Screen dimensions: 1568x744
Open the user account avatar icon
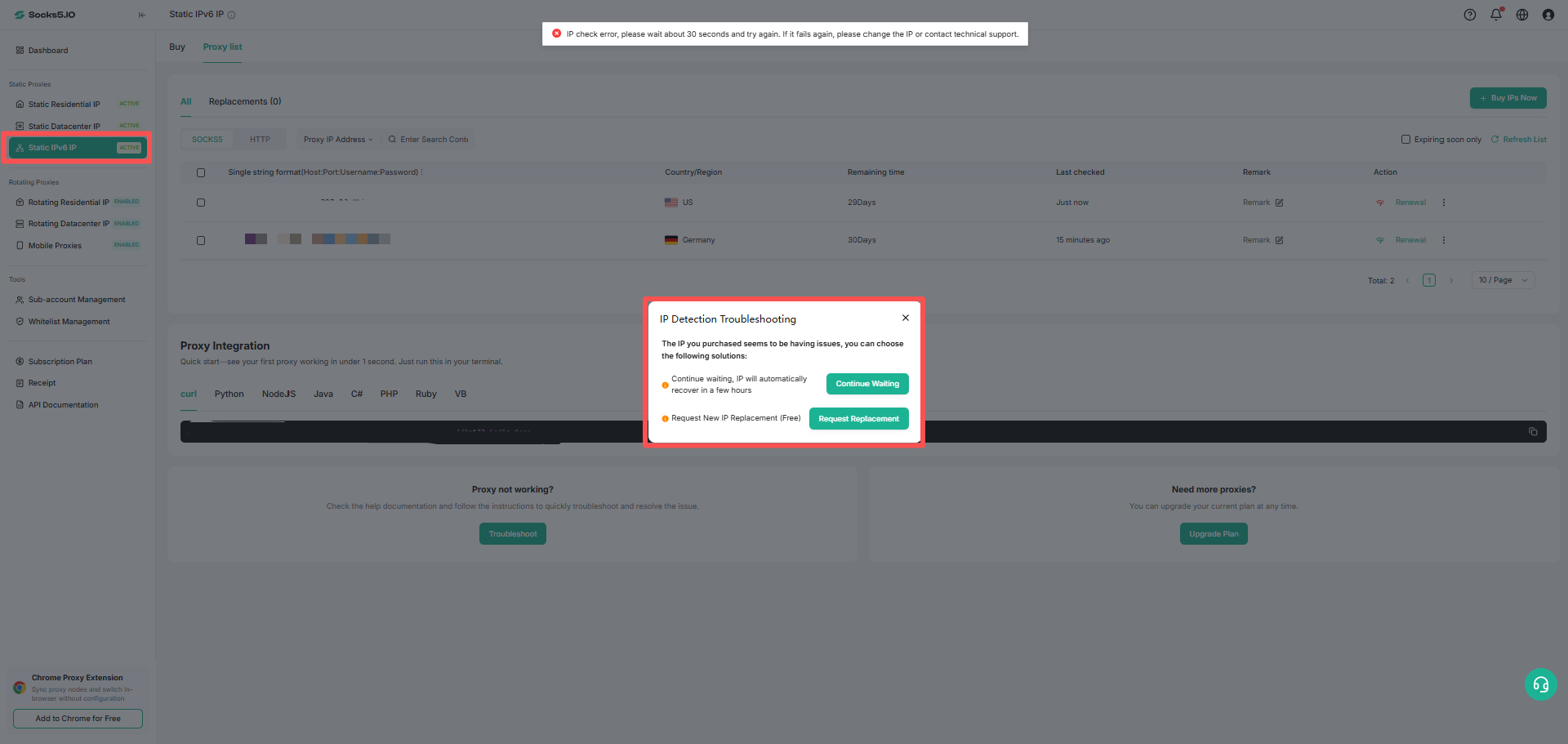pos(1548,15)
